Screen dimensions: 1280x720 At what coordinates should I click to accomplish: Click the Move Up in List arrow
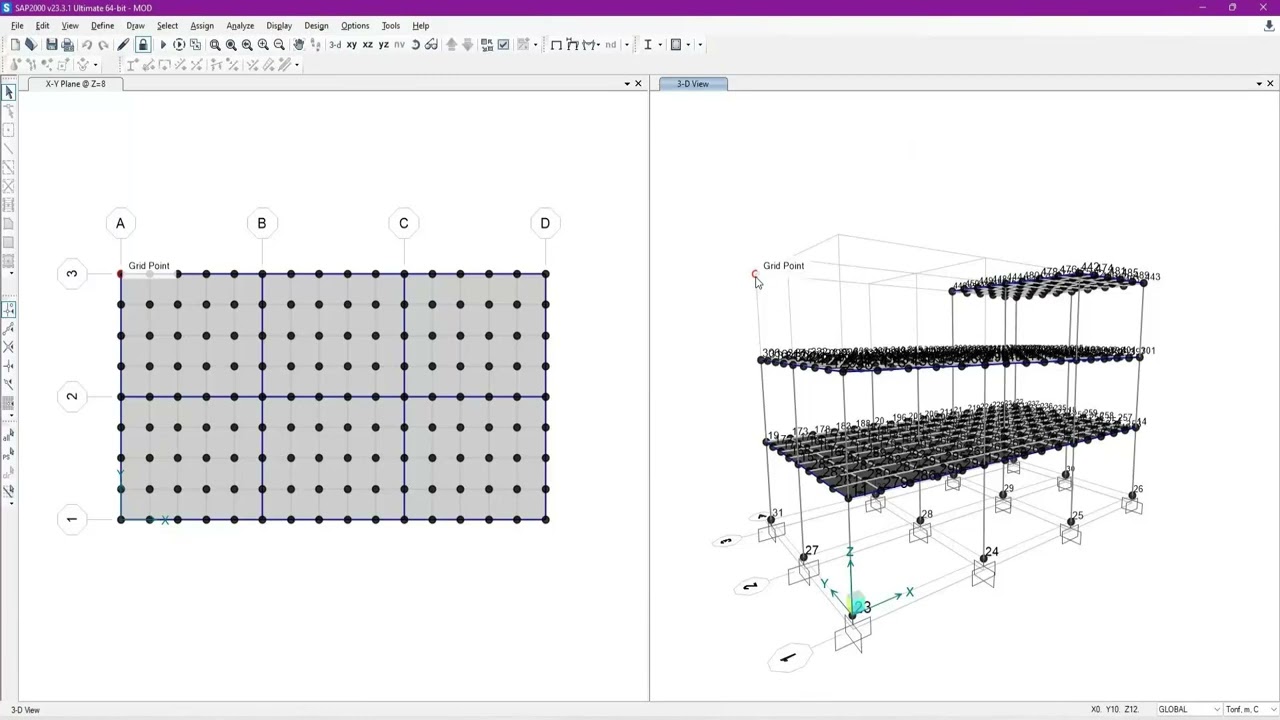click(451, 44)
